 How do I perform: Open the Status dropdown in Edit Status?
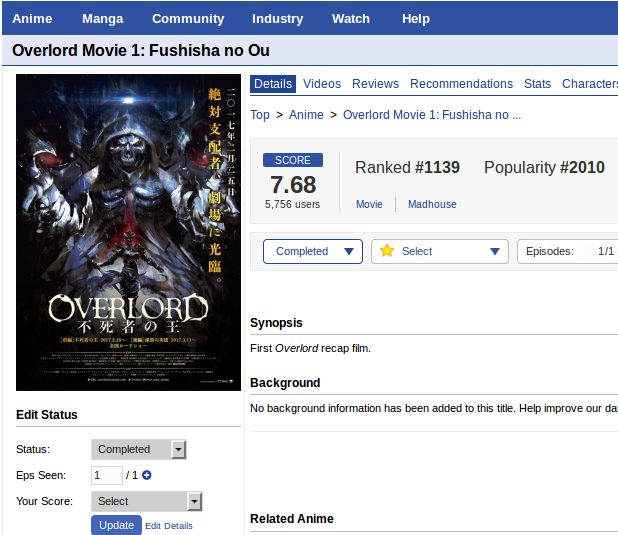[x=138, y=449]
